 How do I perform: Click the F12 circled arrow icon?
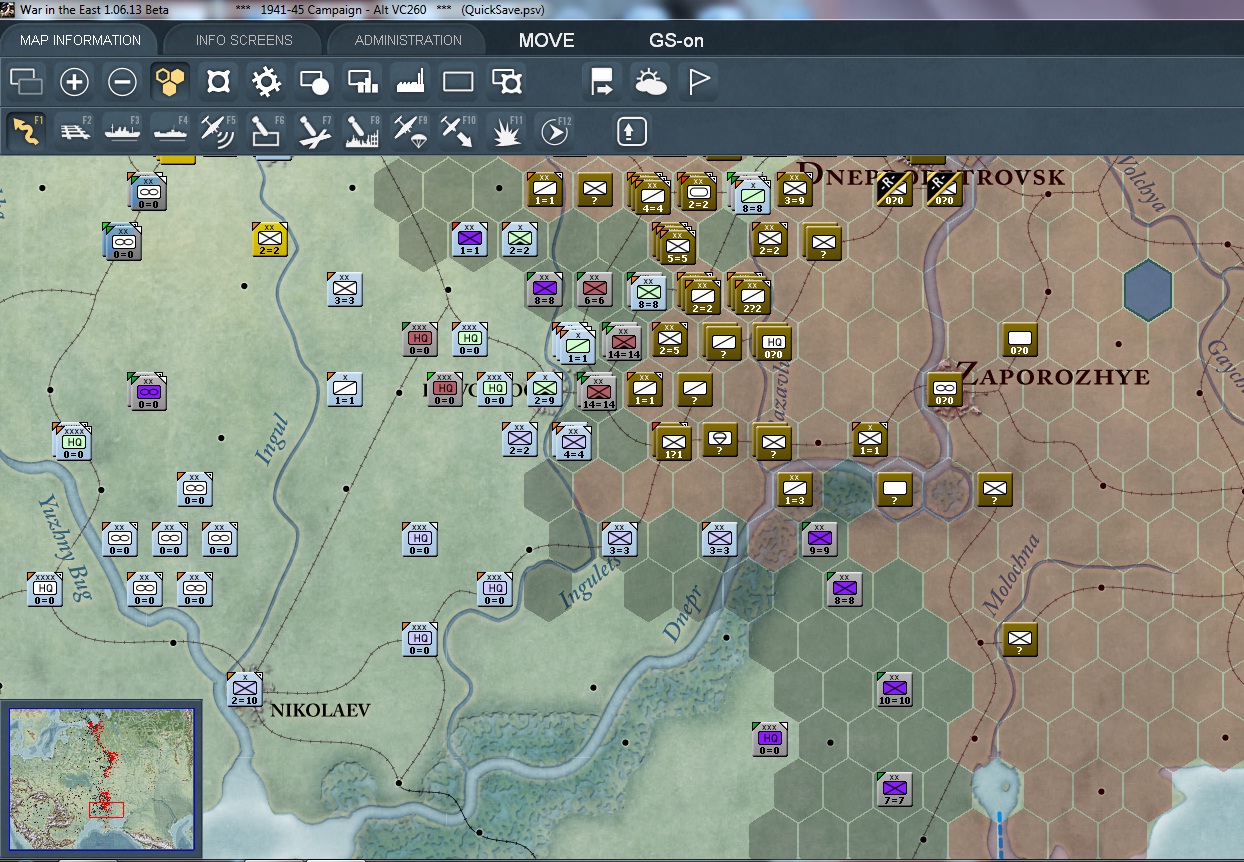(x=555, y=131)
